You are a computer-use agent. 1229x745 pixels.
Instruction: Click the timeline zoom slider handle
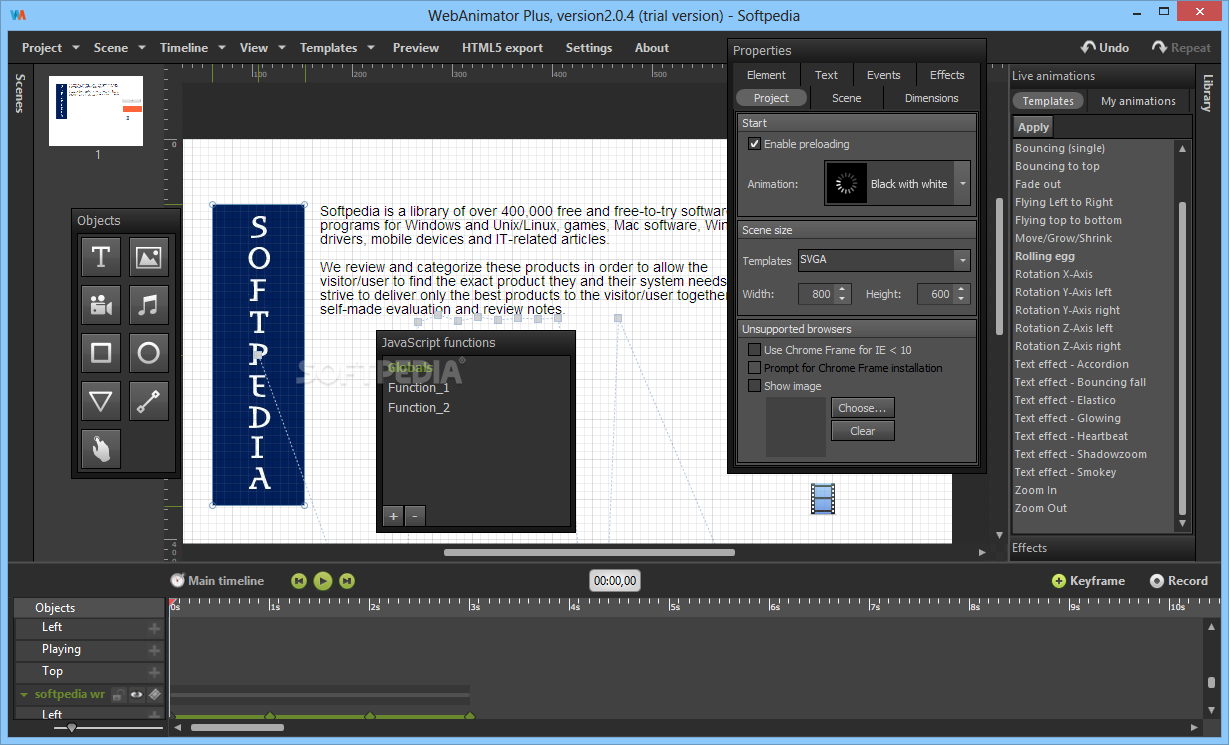tap(72, 728)
